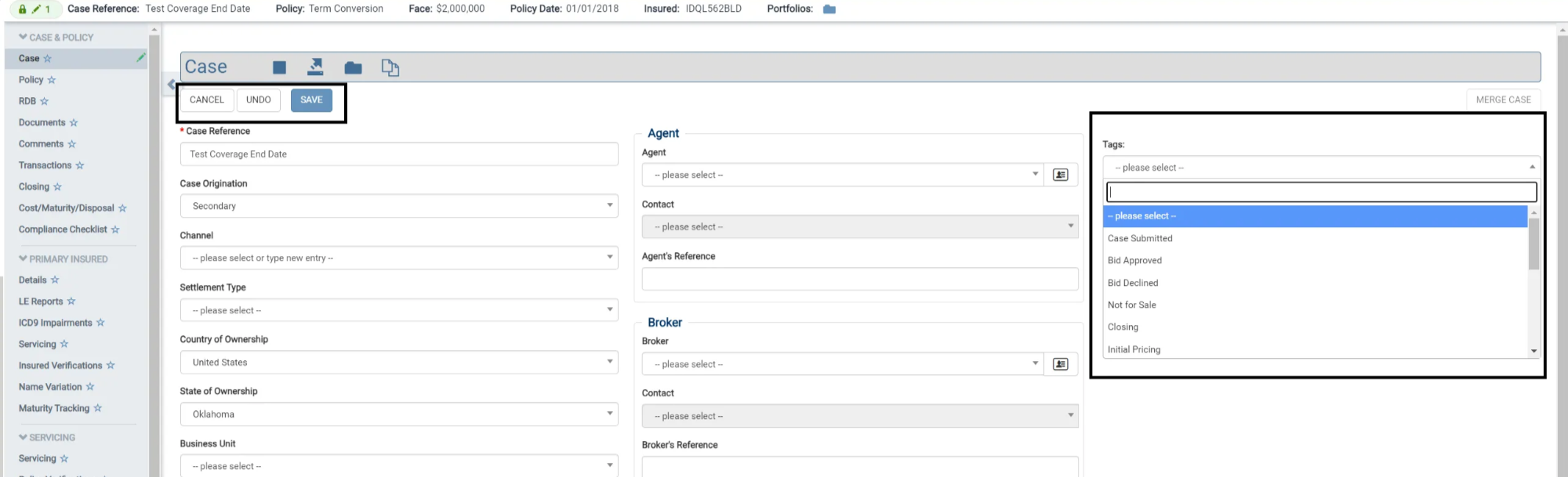1568x477 pixels.
Task: Toggle favorite star beside Documents
Action: 74,123
